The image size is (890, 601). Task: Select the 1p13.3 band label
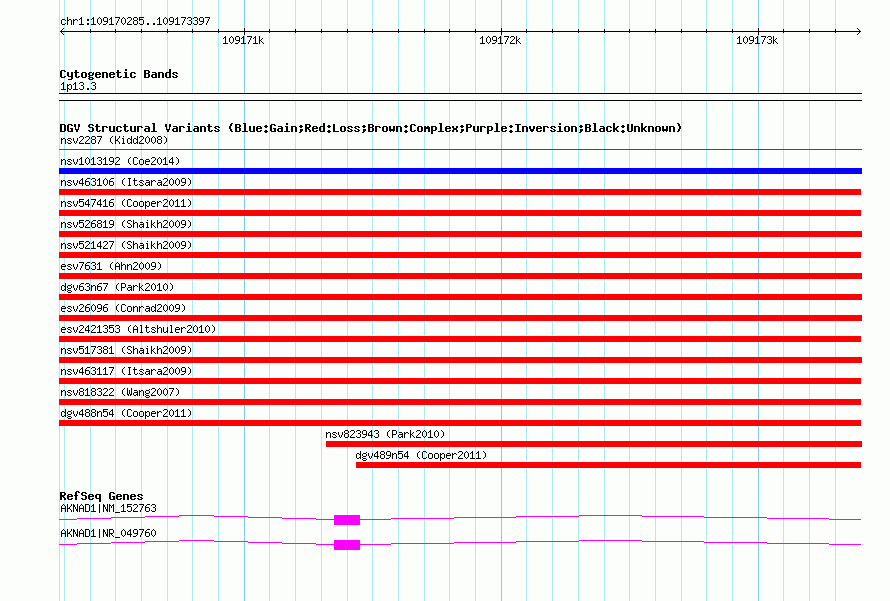(78, 86)
